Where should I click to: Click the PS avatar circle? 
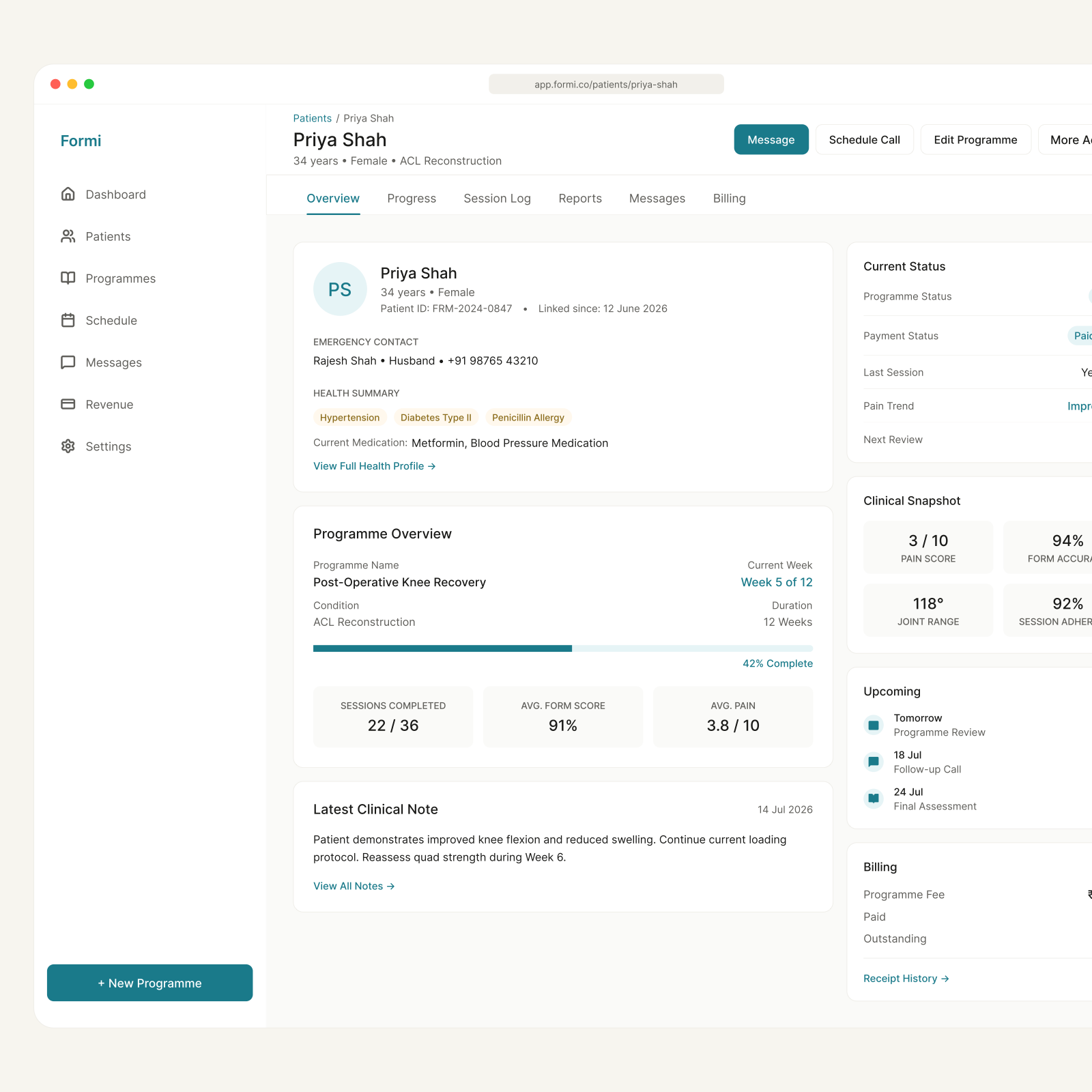(340, 289)
